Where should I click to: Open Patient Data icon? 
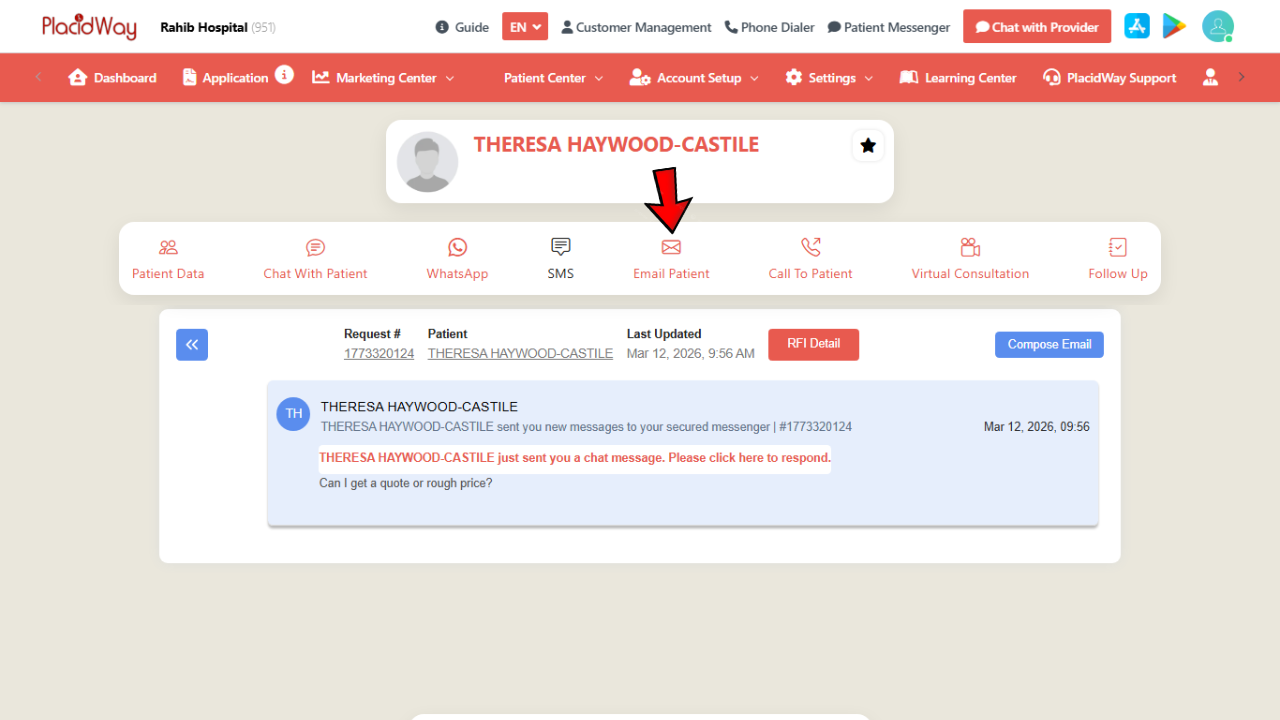tap(168, 247)
